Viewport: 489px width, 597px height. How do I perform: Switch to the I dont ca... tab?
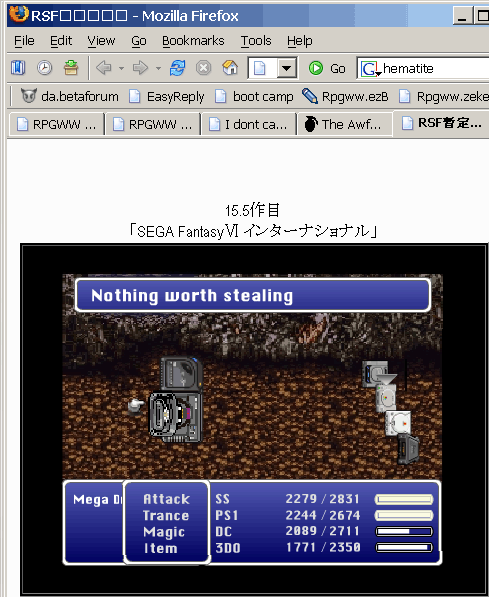point(249,124)
